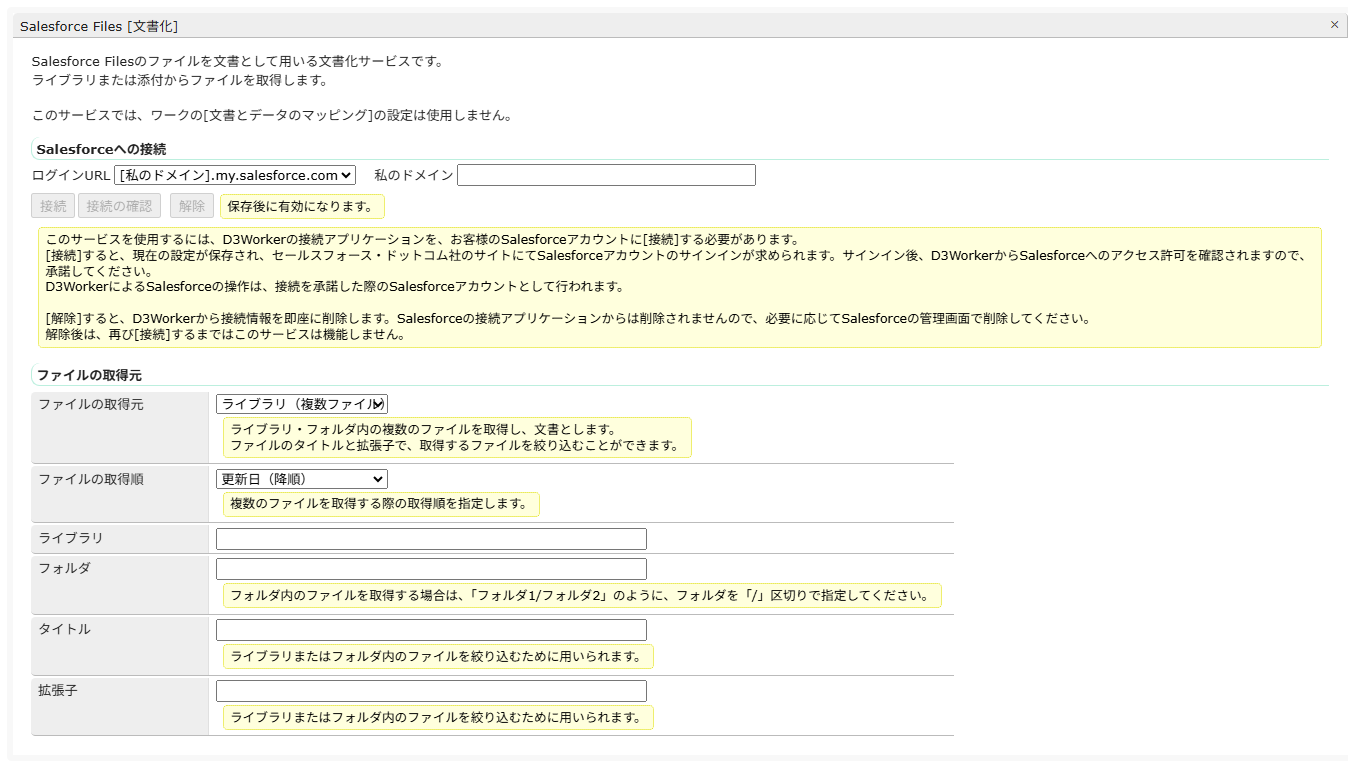Screen dimensions: 1348x771
Task: Open the ログインURL dropdown
Action: (x=235, y=175)
